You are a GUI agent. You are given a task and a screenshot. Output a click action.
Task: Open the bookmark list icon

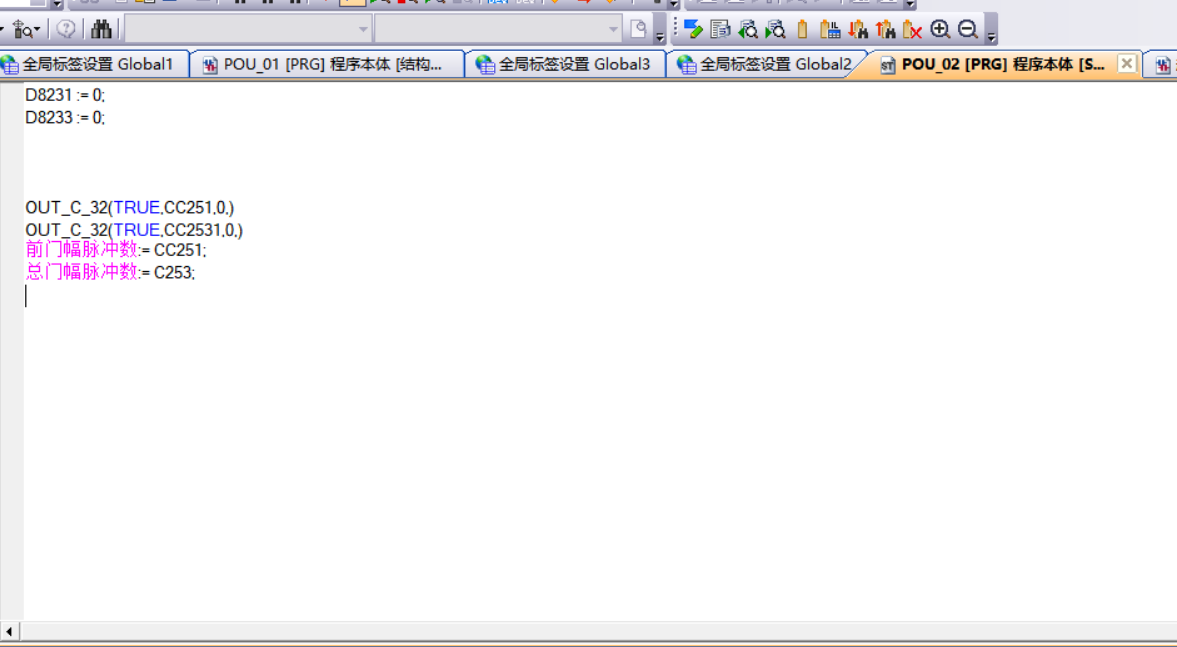click(x=829, y=29)
